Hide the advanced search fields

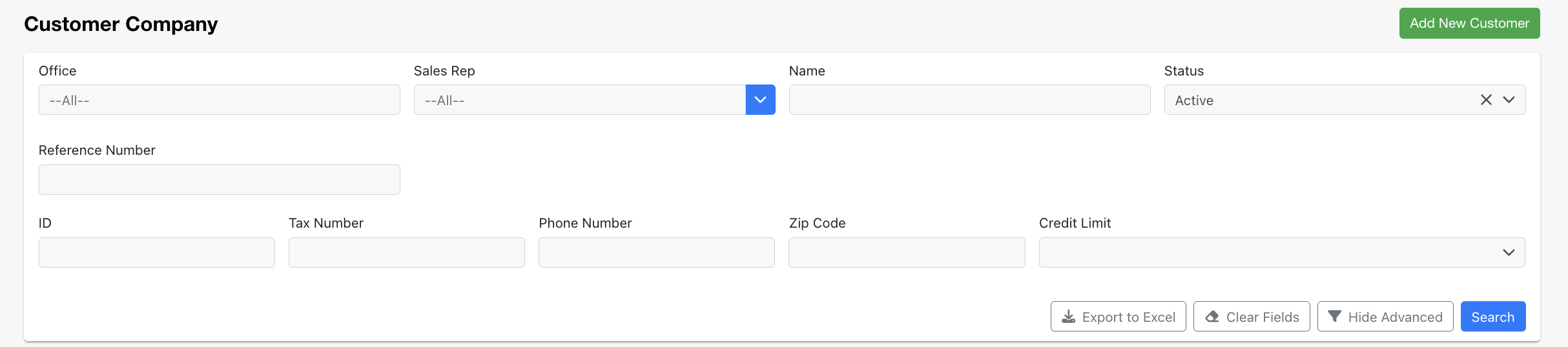coord(1385,317)
